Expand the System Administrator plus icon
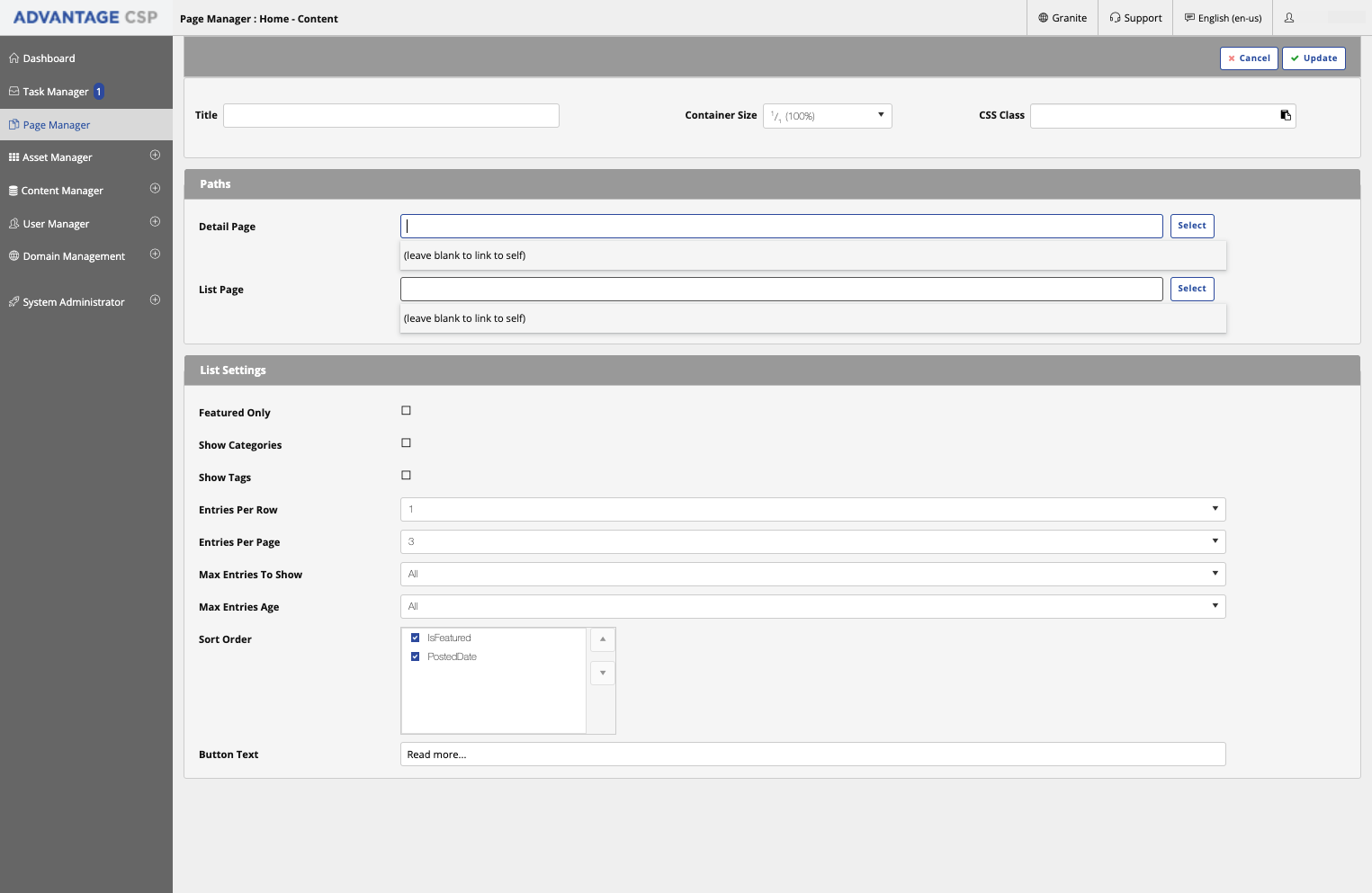The image size is (1372, 893). [155, 300]
